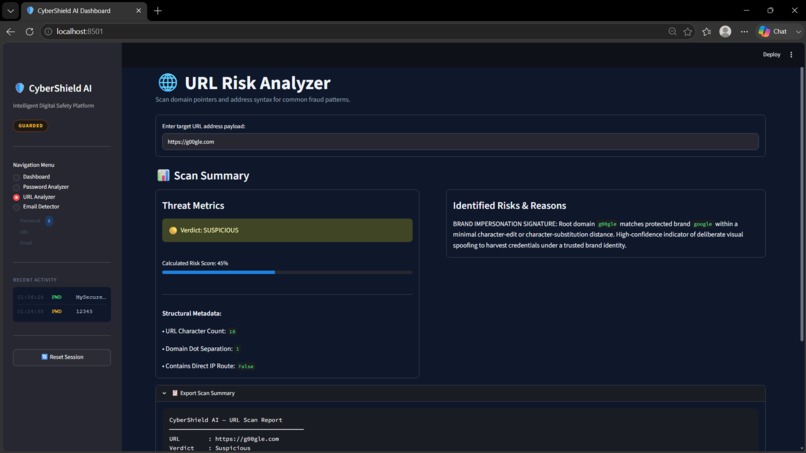Viewport: 806px width, 453px height.
Task: Click the globe icon beside URL Risk Analyzer
Action: tap(168, 82)
